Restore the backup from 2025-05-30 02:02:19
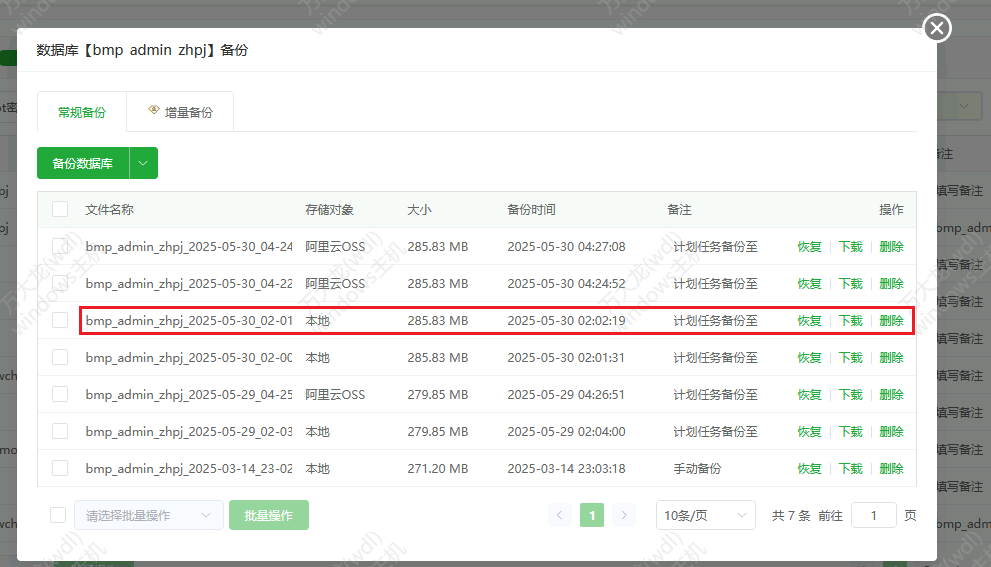The width and height of the screenshot is (991, 567). pos(809,321)
